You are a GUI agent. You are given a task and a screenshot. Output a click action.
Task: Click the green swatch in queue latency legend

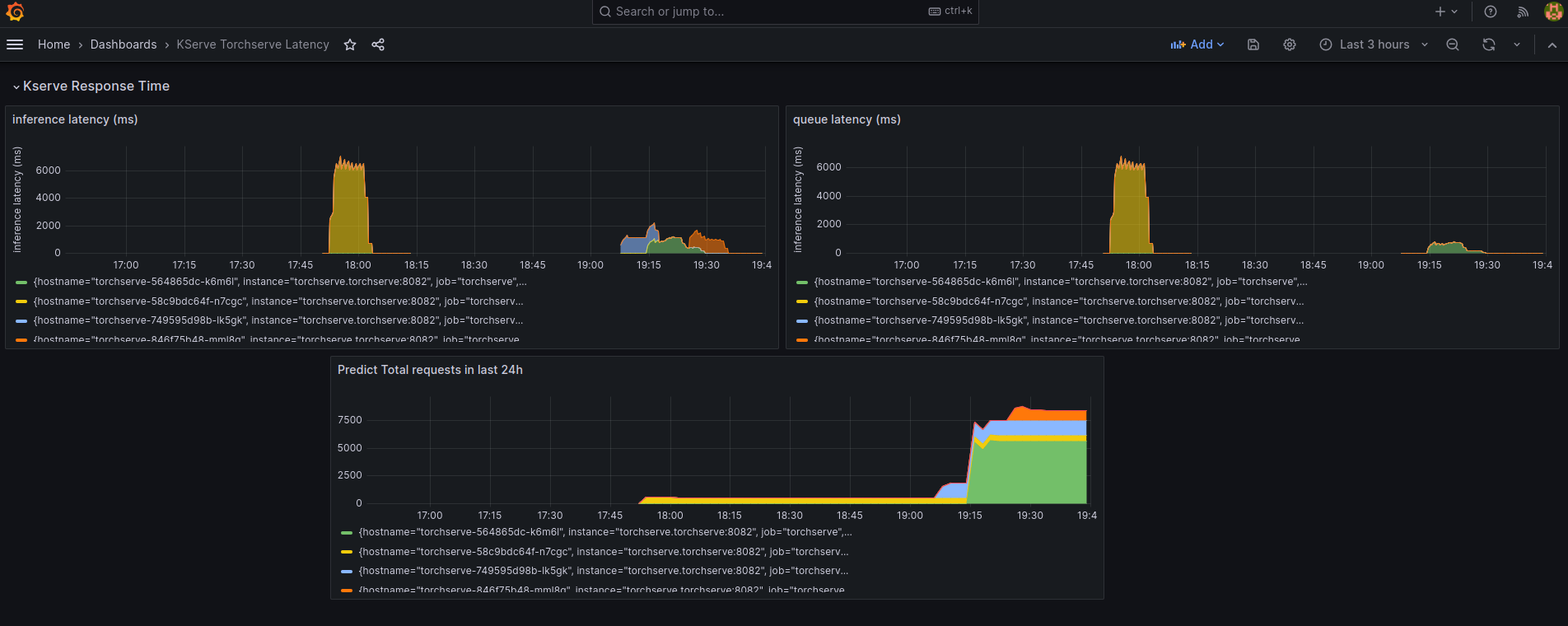[801, 283]
